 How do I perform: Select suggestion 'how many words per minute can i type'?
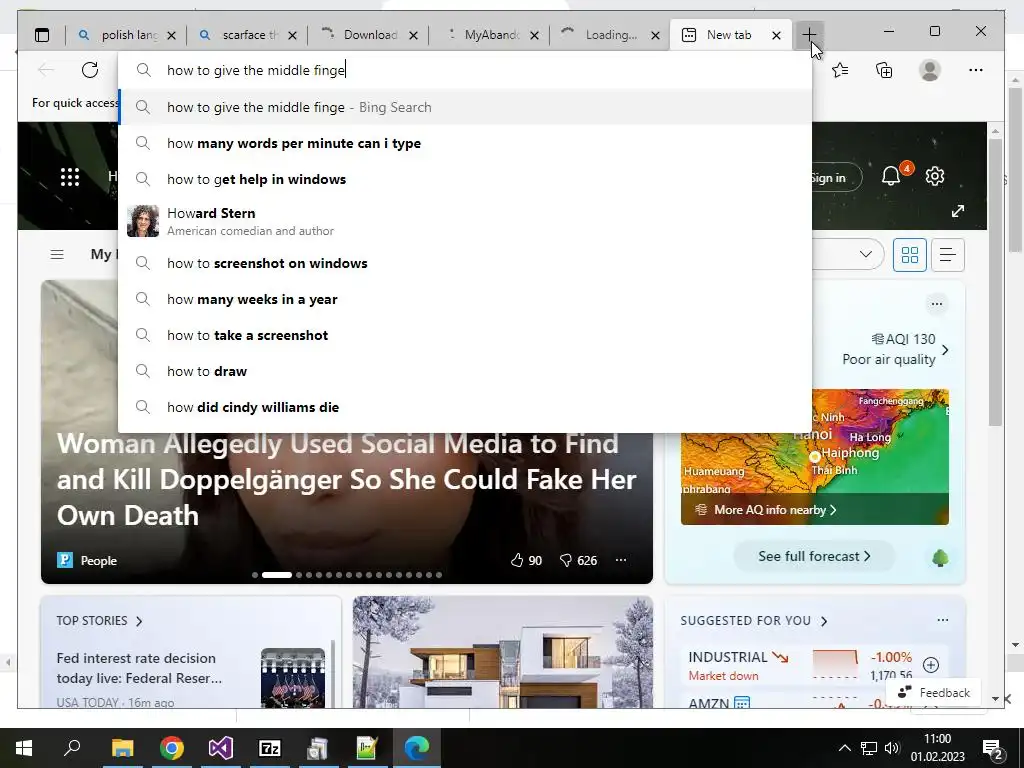(465, 143)
